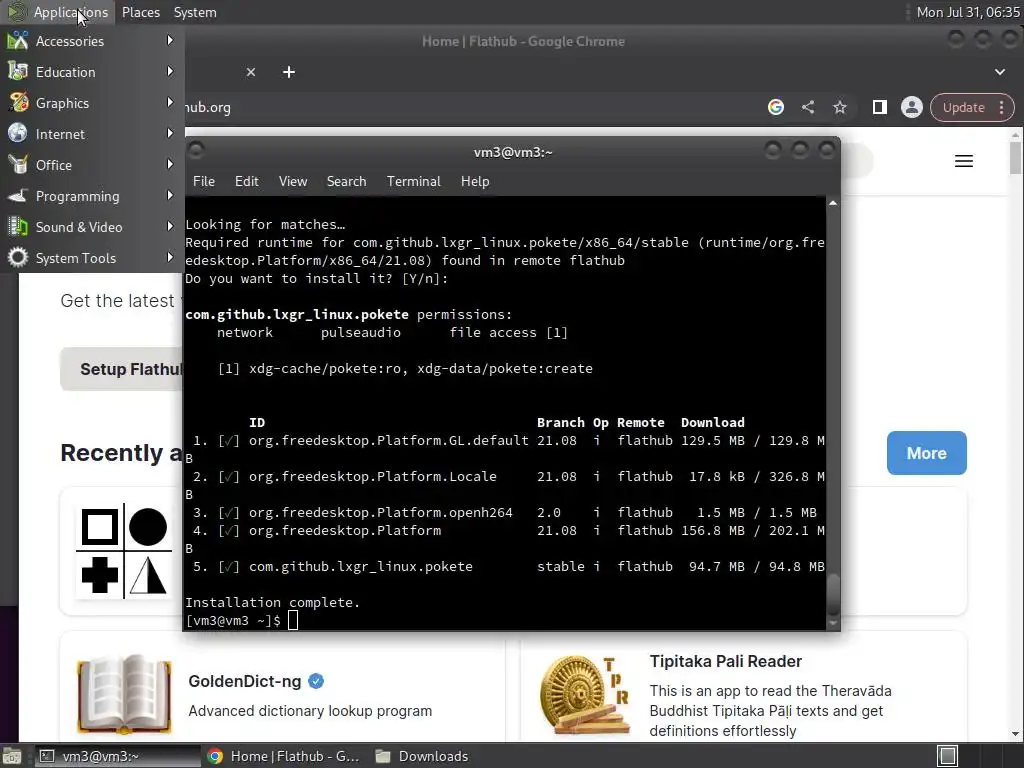Screen dimensions: 1024x768
Task: Click the System Tools gear icon
Action: (x=18, y=258)
